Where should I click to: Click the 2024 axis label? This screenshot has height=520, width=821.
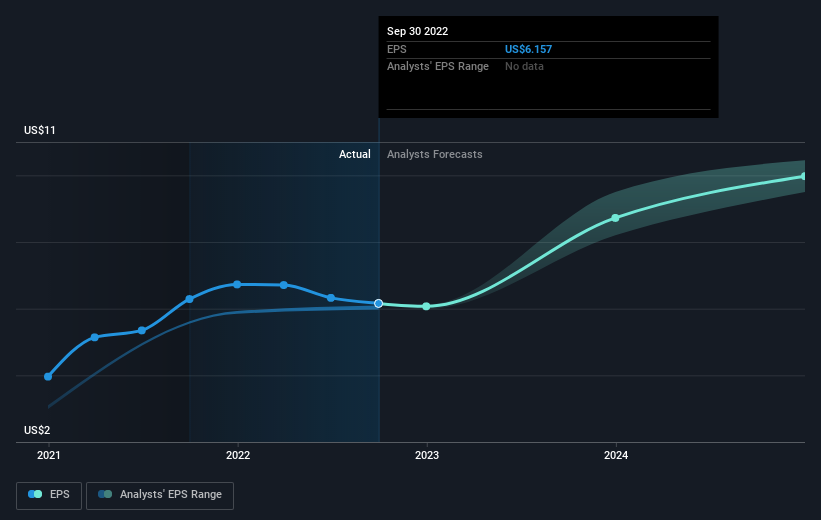click(616, 456)
